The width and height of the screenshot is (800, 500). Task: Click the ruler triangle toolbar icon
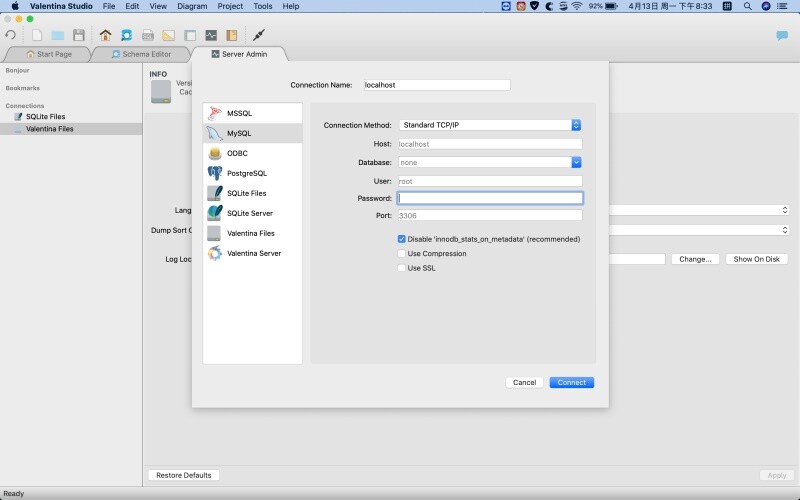click(x=168, y=35)
